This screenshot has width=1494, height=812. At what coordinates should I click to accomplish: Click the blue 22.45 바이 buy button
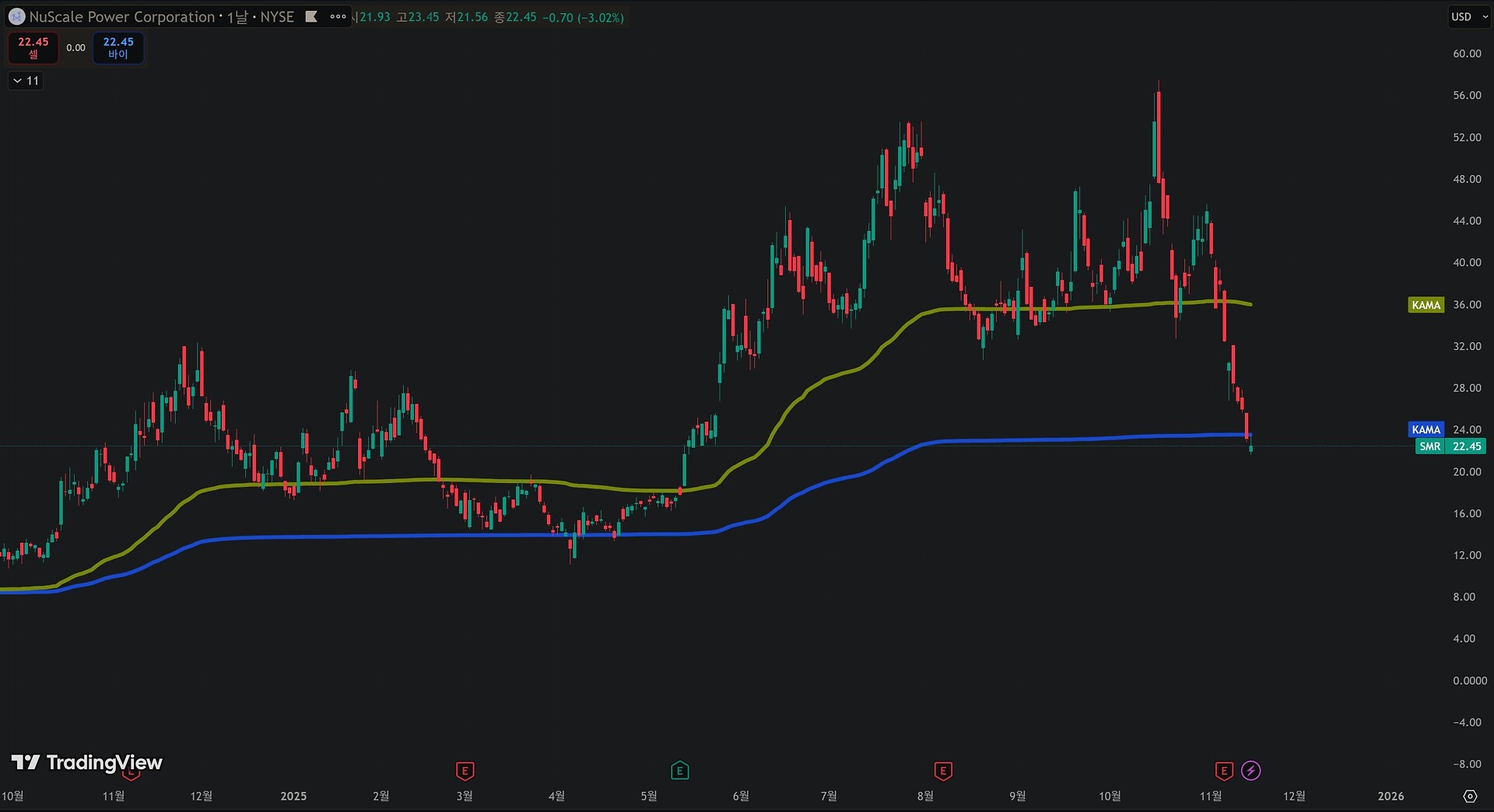coord(118,47)
